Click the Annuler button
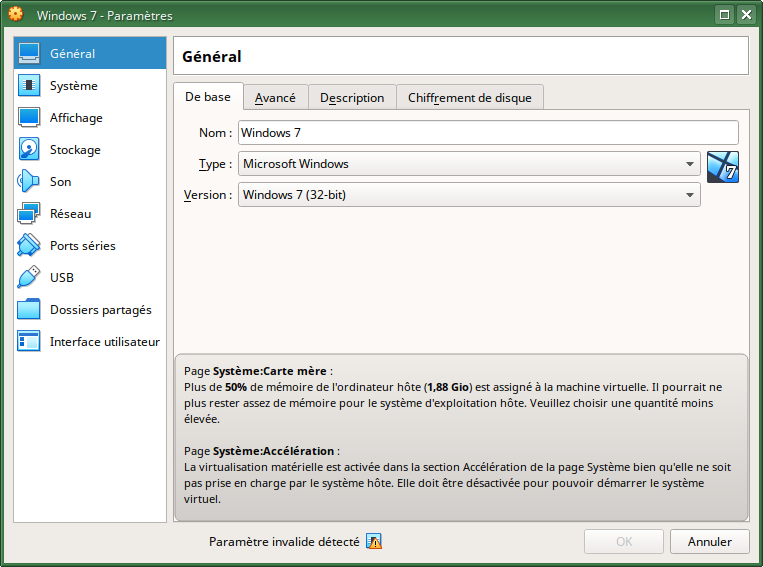 709,542
